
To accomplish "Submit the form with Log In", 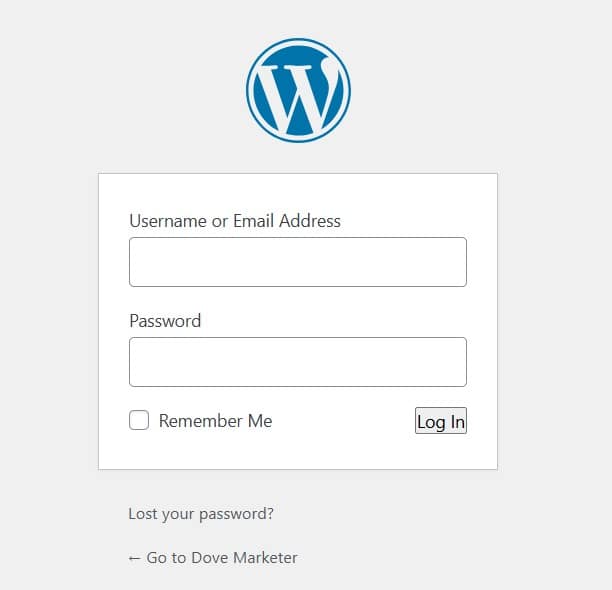I will click(441, 421).
